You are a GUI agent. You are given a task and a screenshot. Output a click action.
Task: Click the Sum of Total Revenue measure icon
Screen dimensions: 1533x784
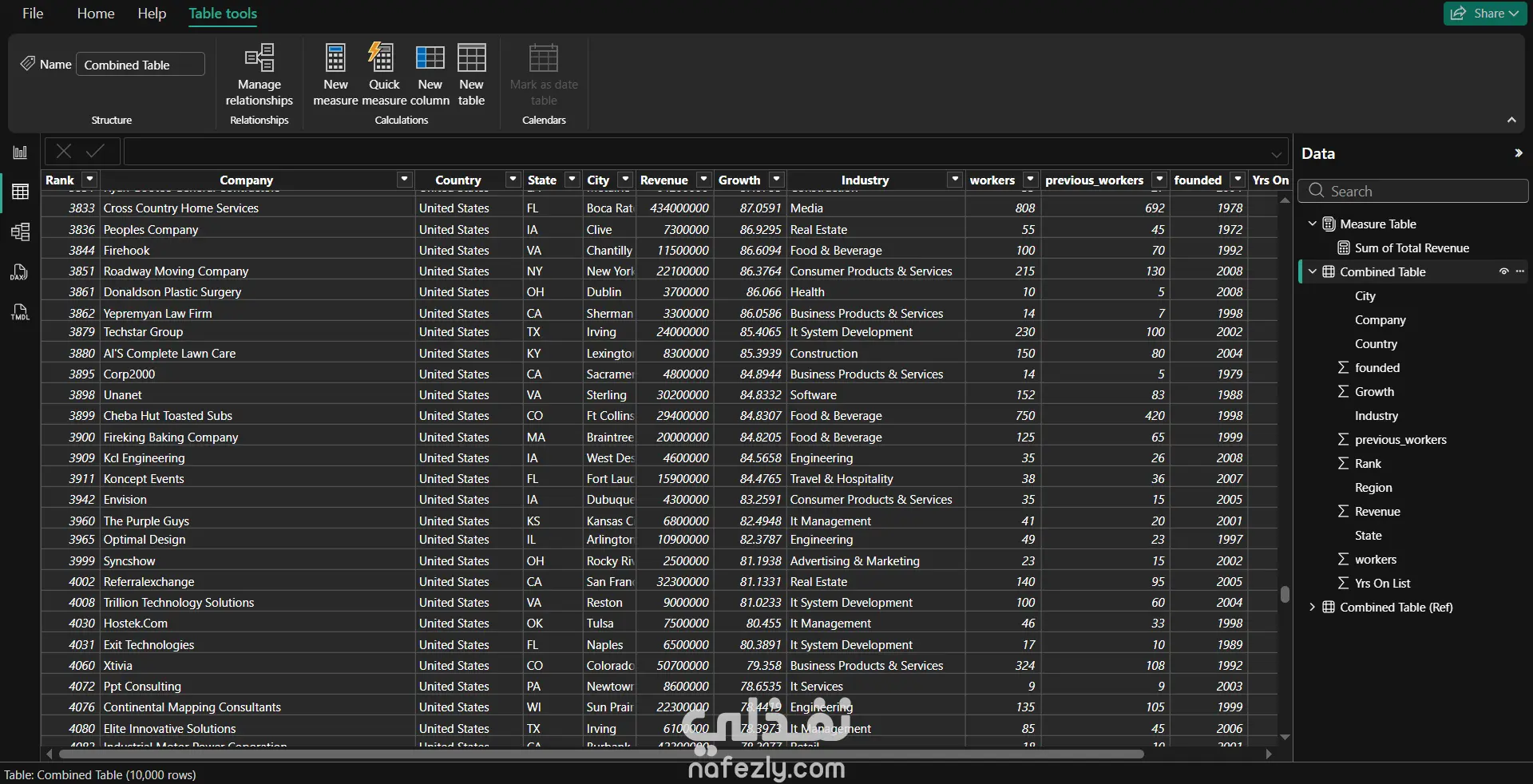coord(1344,247)
